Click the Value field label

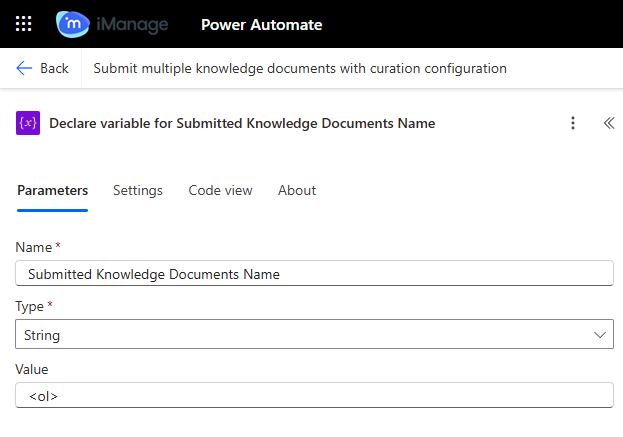coord(32,369)
